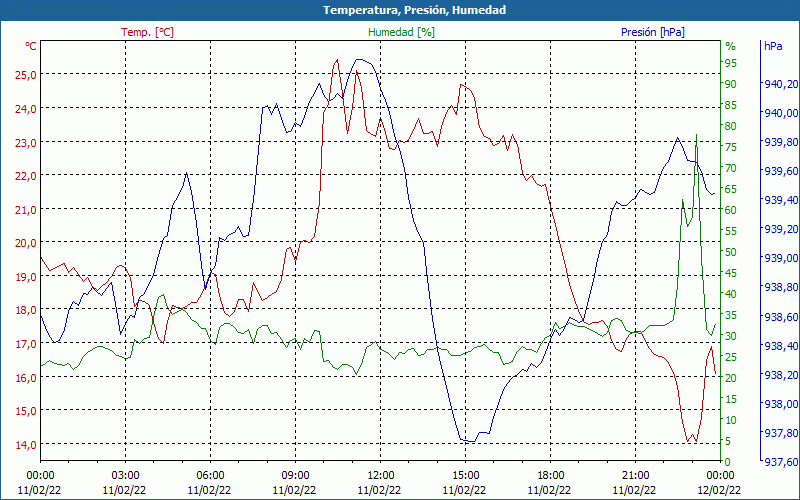
Task: Click pressure axis value "940,20"
Action: coord(780,84)
